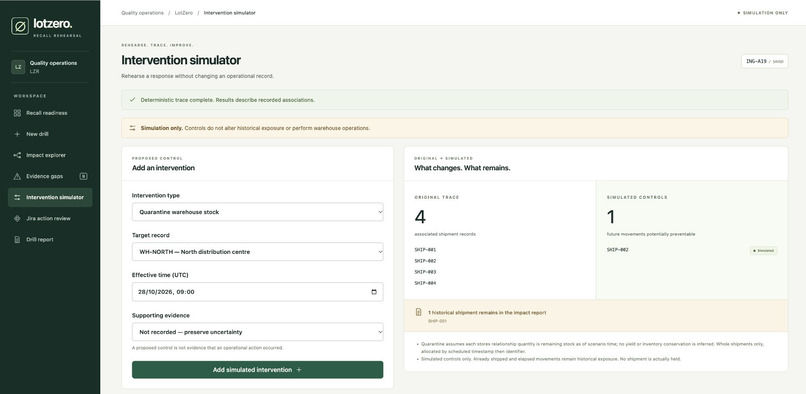The width and height of the screenshot is (806, 394).
Task: Click the Simulated controls count 1
Action: tap(611, 217)
